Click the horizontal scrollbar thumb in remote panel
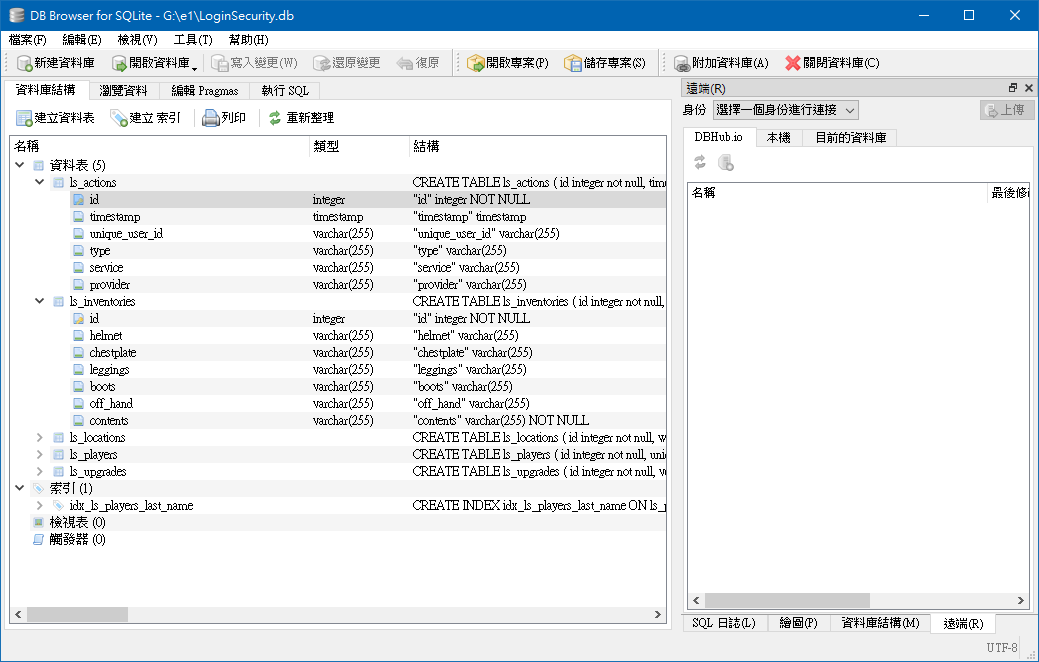The width and height of the screenshot is (1039, 662). pos(787,600)
